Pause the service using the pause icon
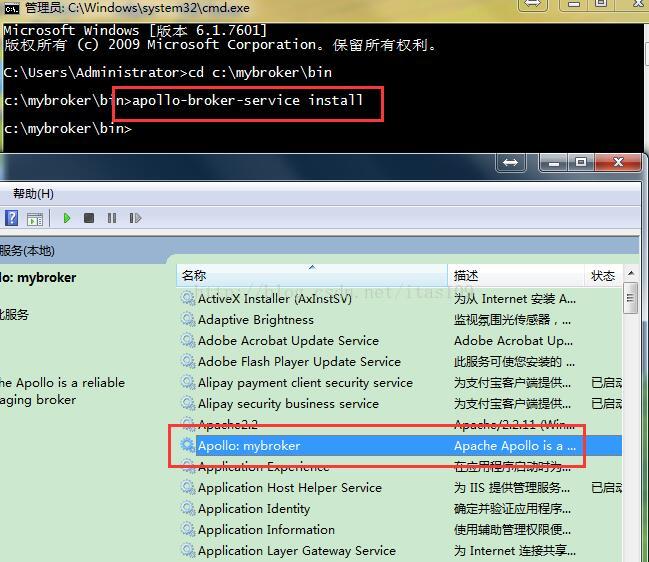Image resolution: width=649 pixels, height=562 pixels. (x=112, y=218)
